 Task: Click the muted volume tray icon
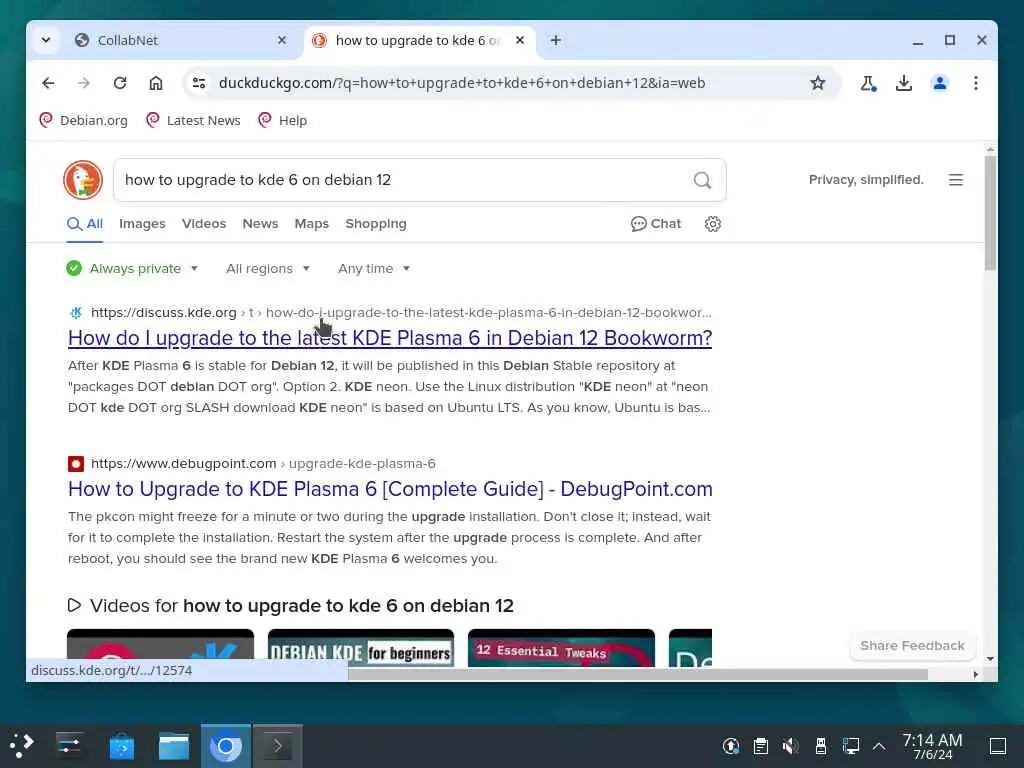pyautogui.click(x=790, y=746)
